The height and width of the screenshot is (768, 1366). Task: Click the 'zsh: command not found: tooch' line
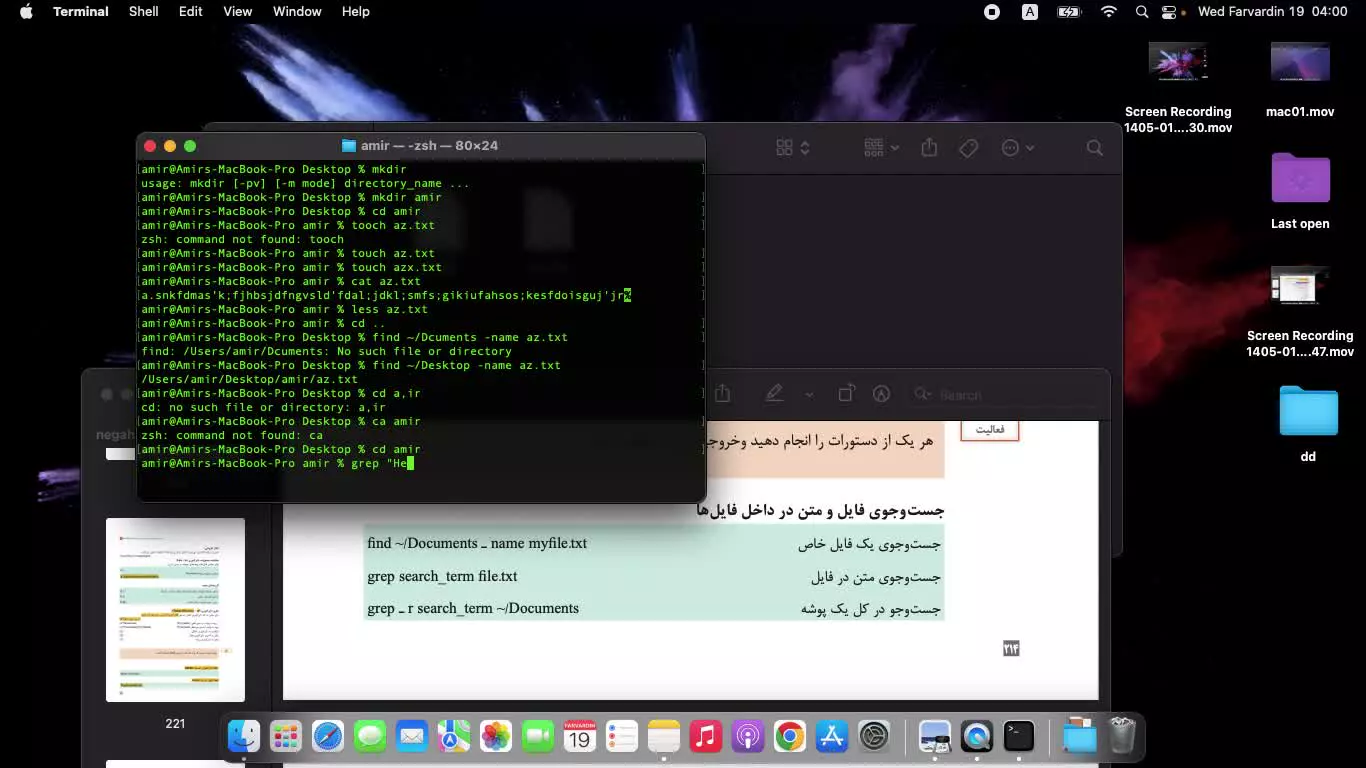(x=243, y=239)
